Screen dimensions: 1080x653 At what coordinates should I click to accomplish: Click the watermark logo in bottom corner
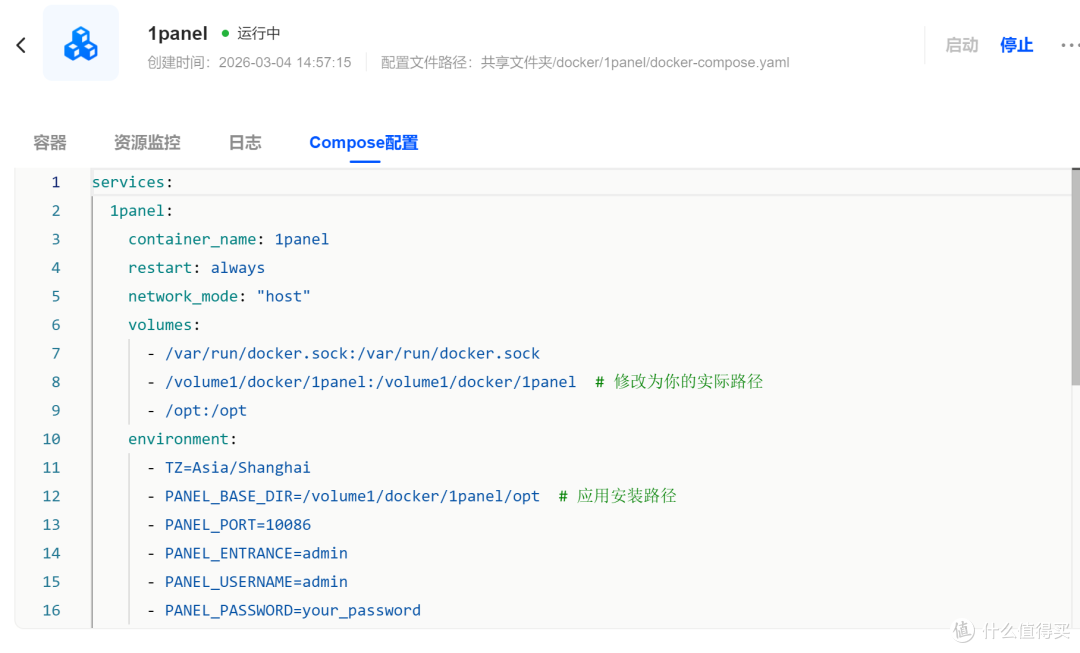(964, 630)
